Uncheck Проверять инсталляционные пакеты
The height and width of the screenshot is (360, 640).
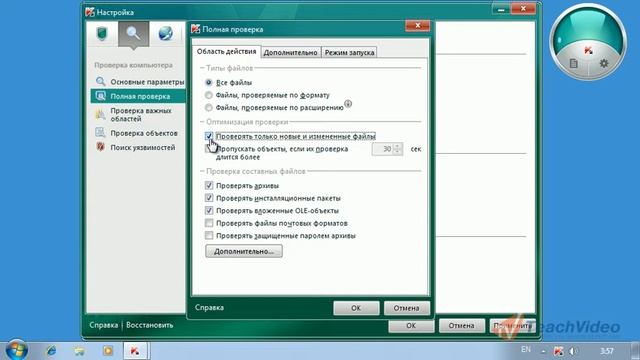209,198
